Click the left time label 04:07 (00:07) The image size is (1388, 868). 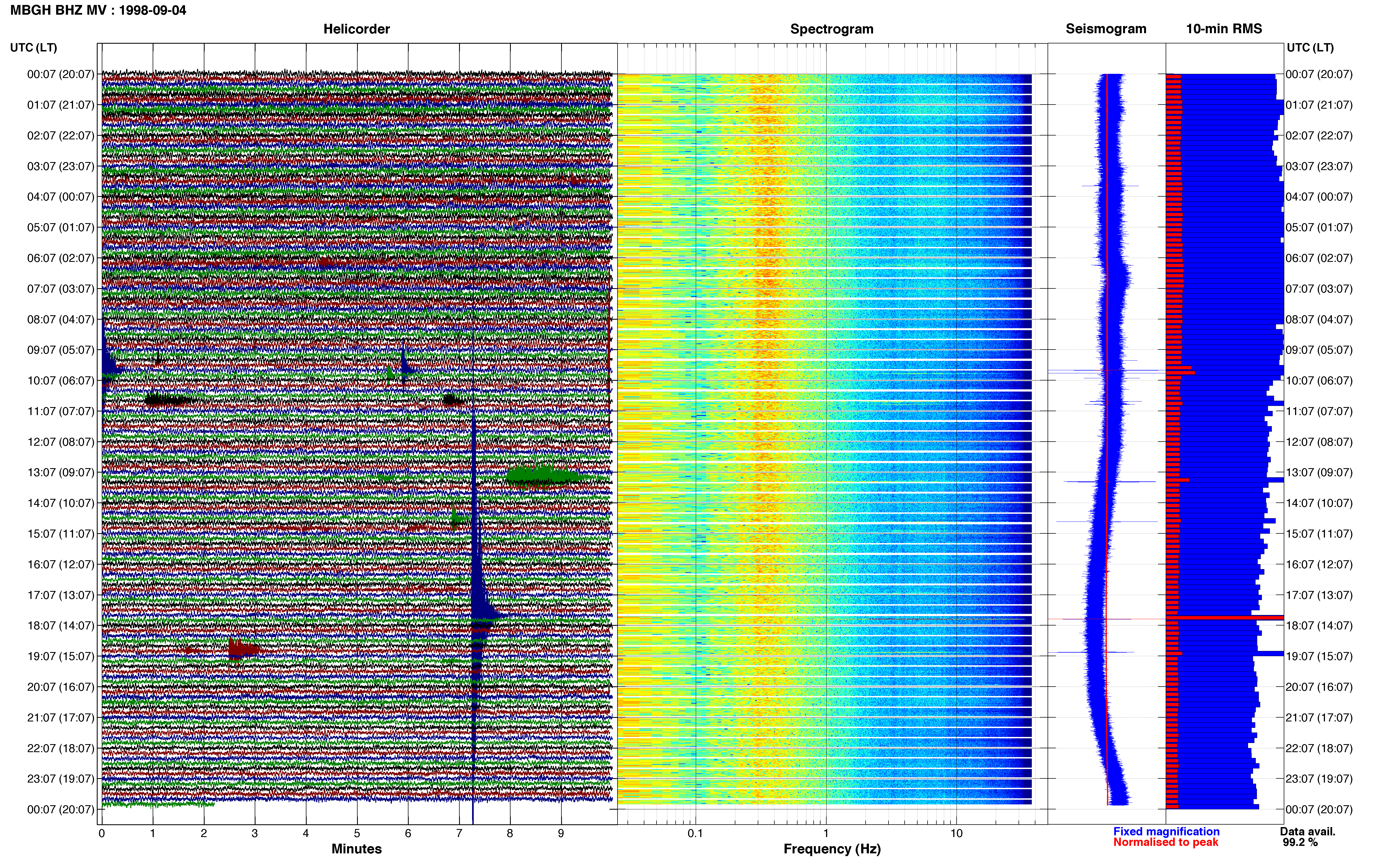pyautogui.click(x=61, y=197)
